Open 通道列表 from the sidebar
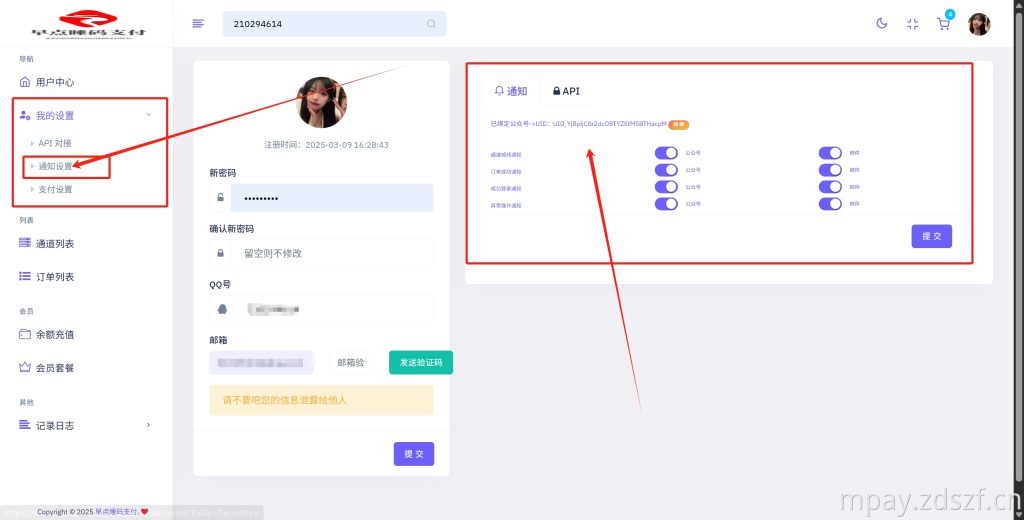Image resolution: width=1024 pixels, height=520 pixels. click(x=54, y=243)
